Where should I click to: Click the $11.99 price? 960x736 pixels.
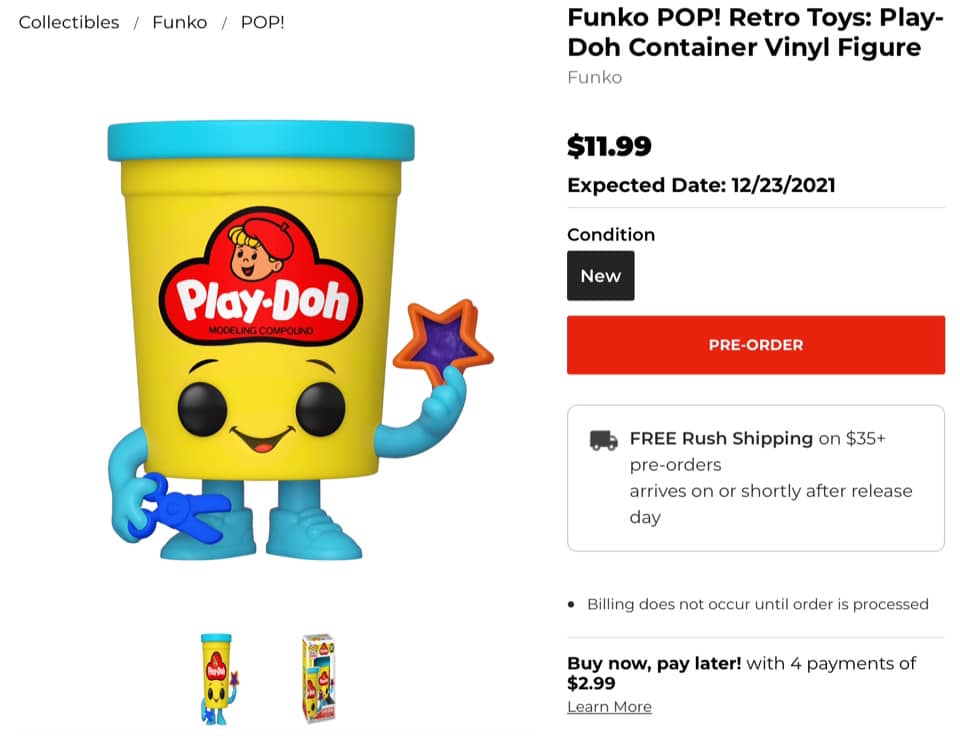pyautogui.click(x=609, y=146)
